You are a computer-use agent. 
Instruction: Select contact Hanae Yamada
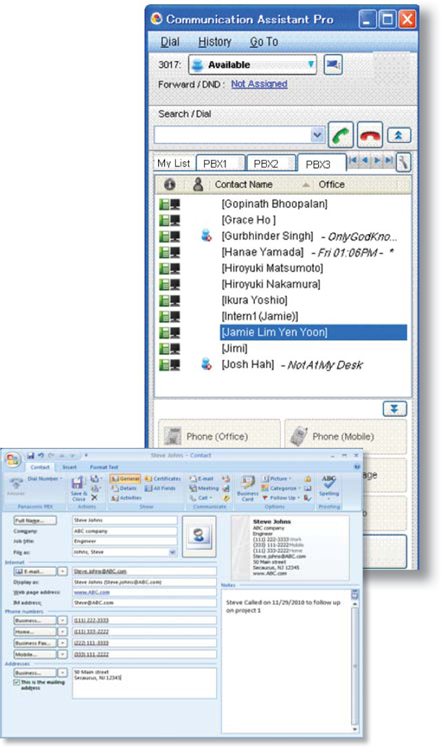click(262, 252)
